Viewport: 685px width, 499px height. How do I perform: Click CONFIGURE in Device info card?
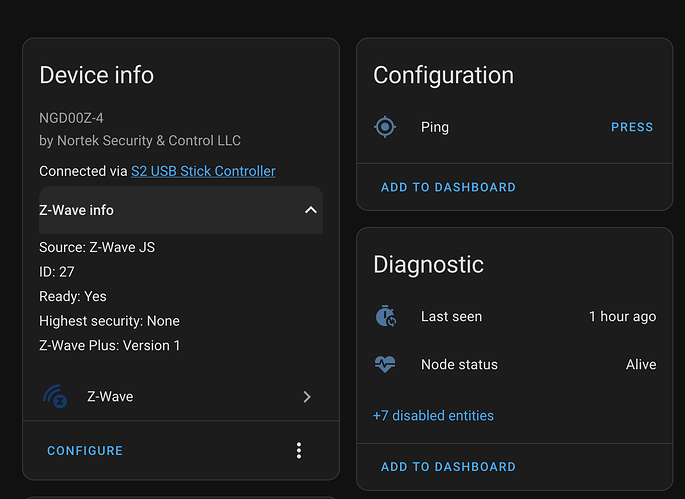[85, 451]
